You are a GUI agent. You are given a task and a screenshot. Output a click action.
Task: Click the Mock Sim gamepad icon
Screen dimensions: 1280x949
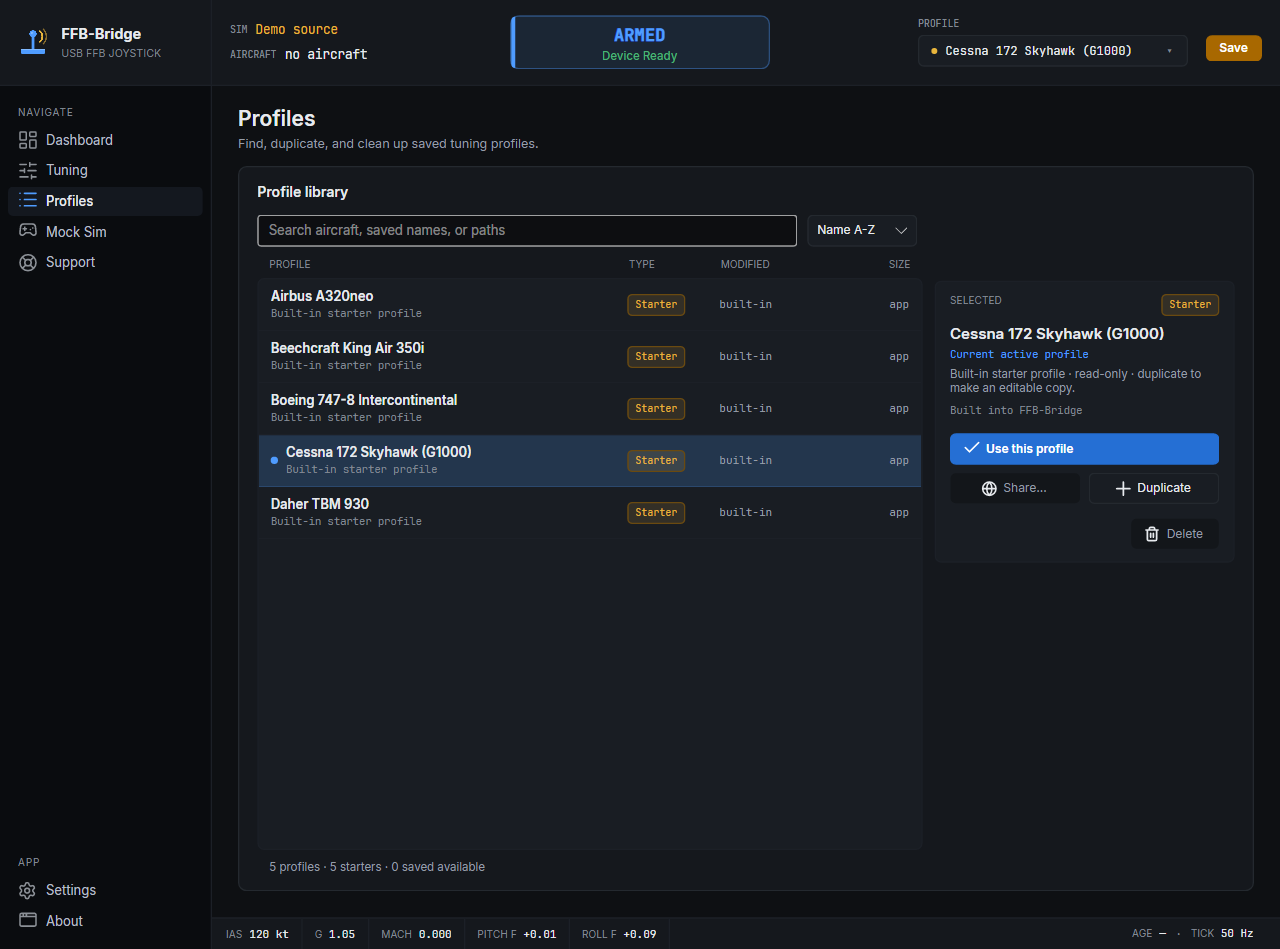[28, 232]
